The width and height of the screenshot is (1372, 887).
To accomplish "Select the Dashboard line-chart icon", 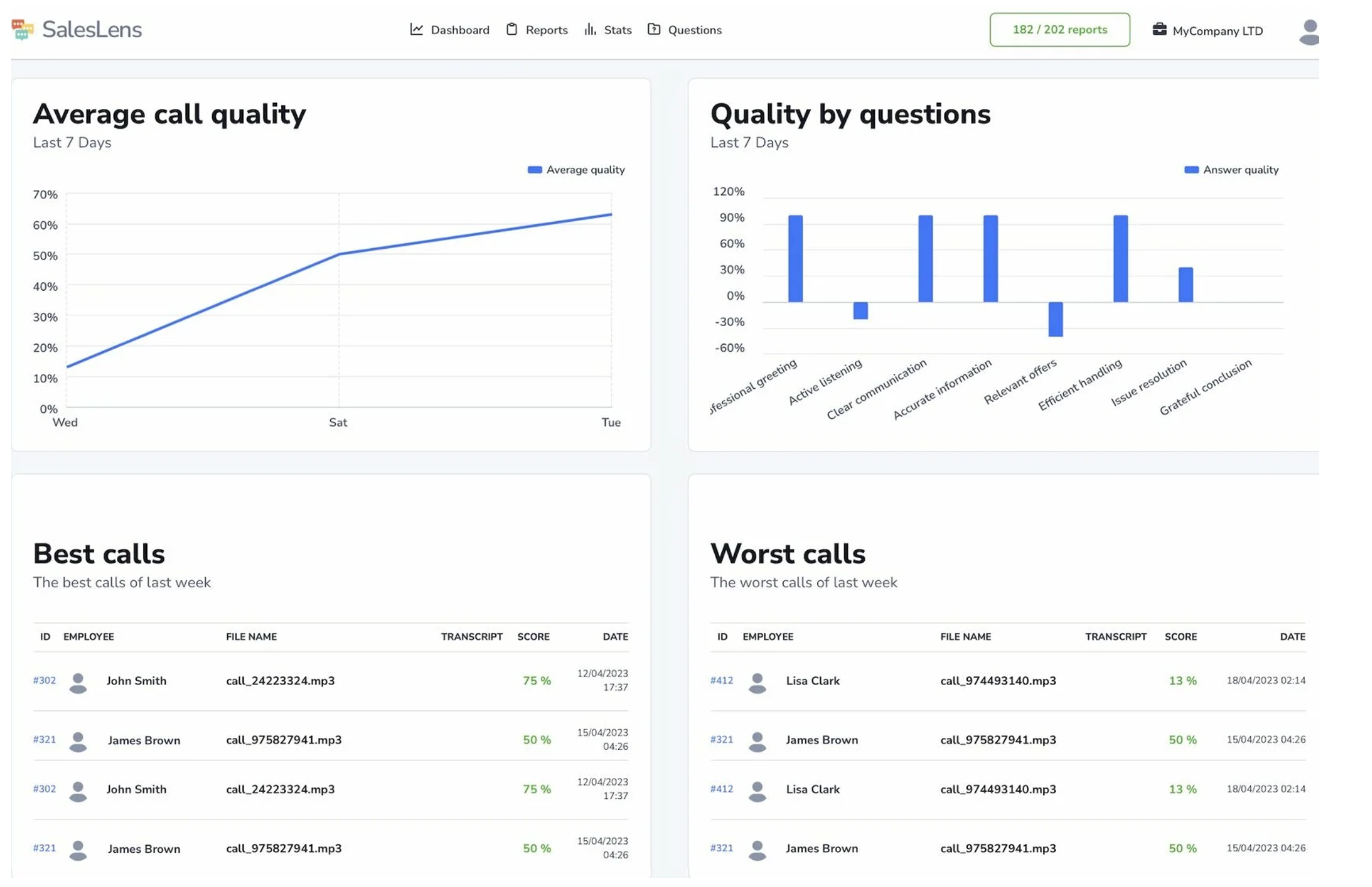I will coord(416,29).
